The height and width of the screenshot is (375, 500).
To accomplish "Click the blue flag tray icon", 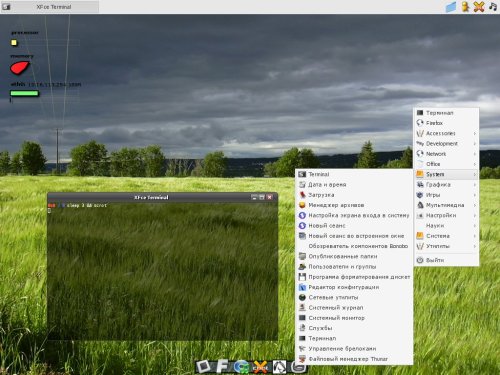I will coord(451,7).
